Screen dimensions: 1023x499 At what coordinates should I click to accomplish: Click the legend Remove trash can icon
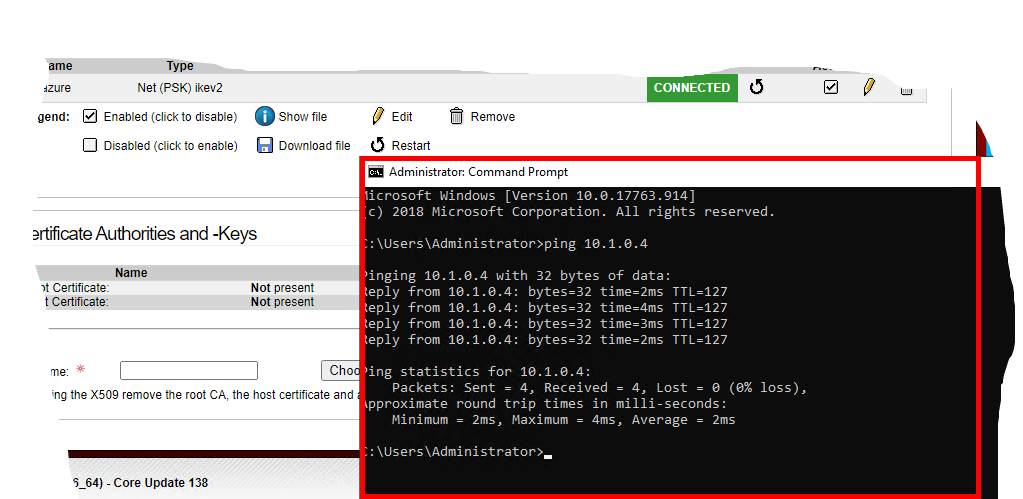[457, 117]
